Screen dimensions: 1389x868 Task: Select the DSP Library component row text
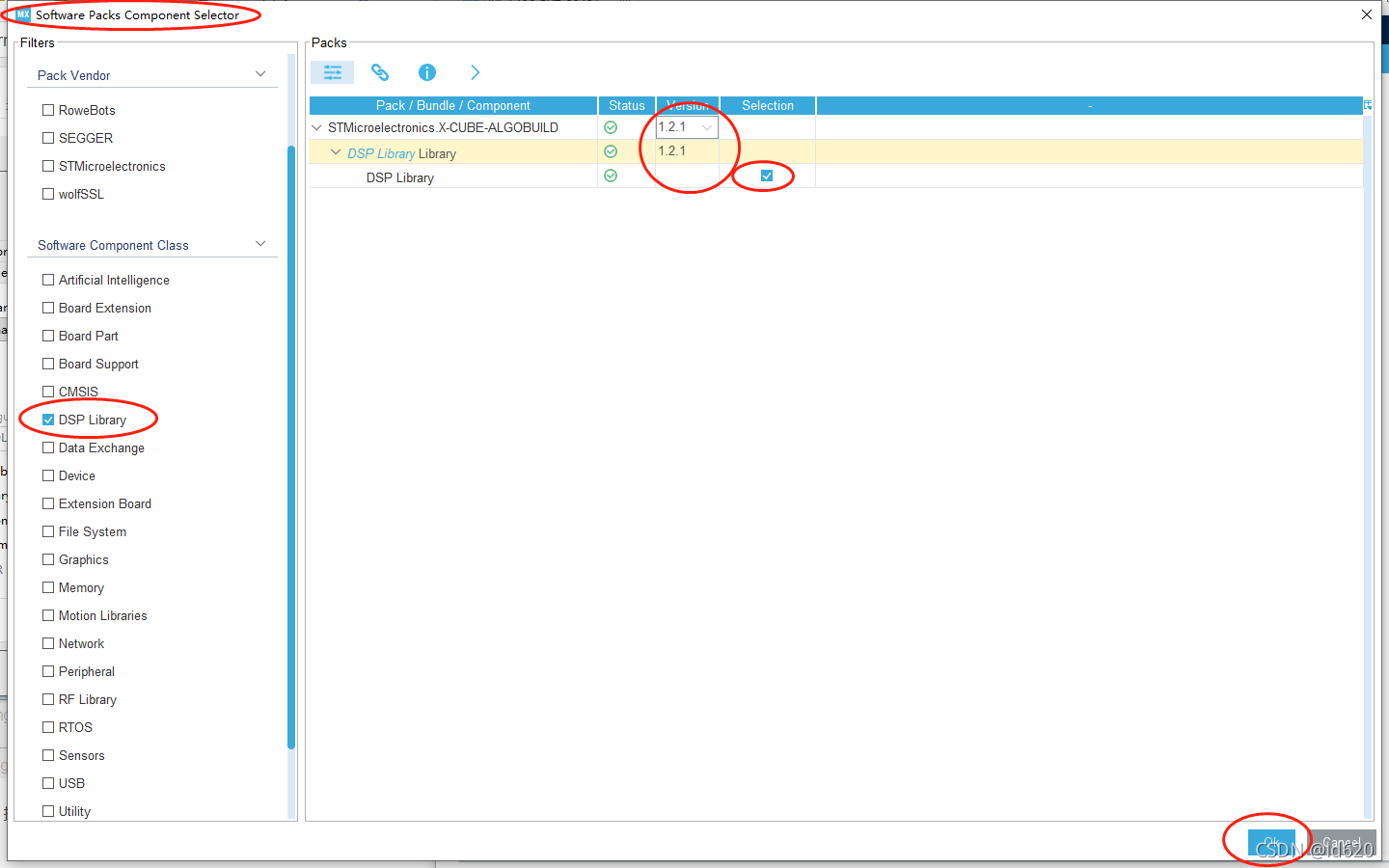coord(400,177)
